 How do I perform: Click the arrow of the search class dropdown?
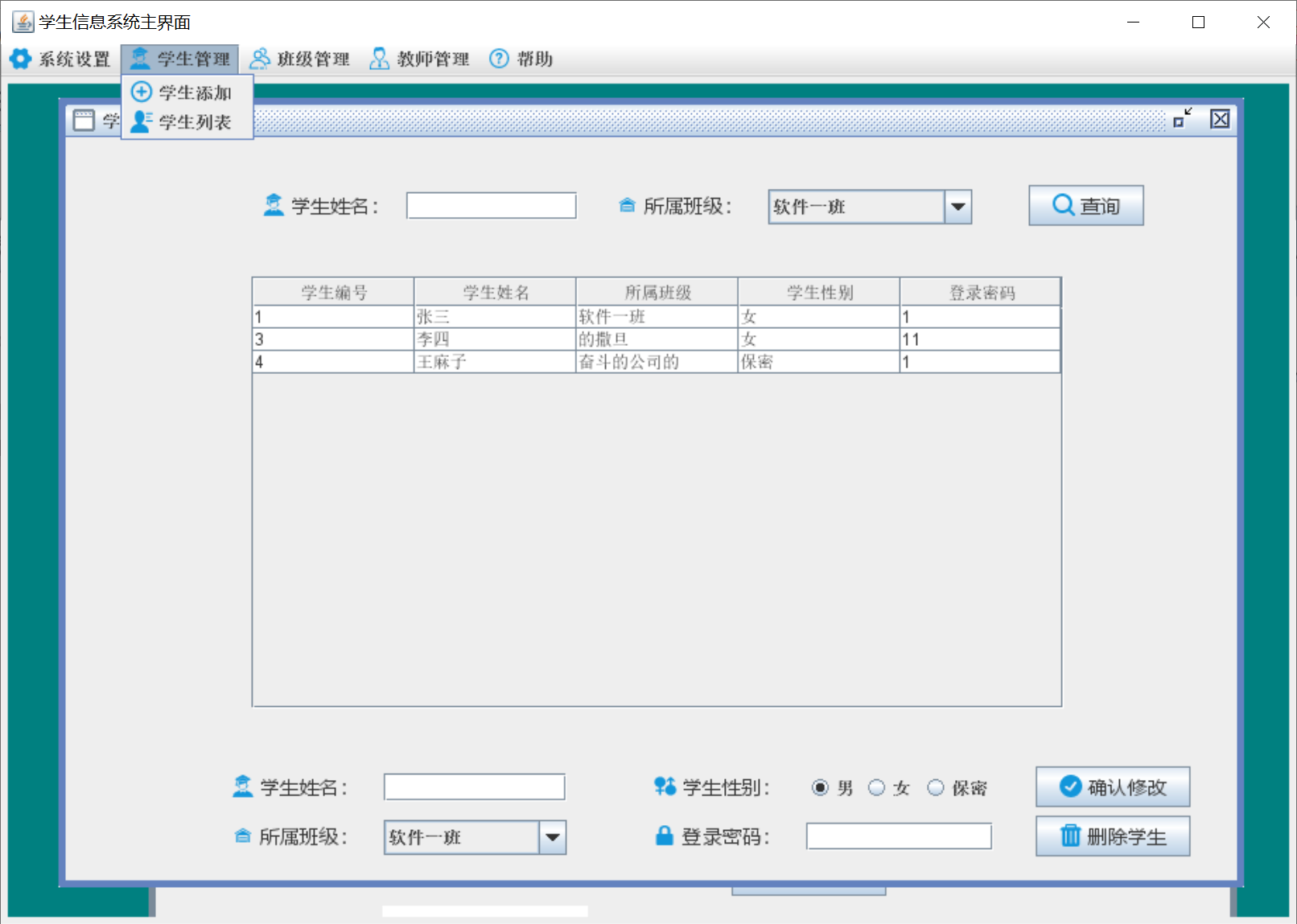[957, 207]
